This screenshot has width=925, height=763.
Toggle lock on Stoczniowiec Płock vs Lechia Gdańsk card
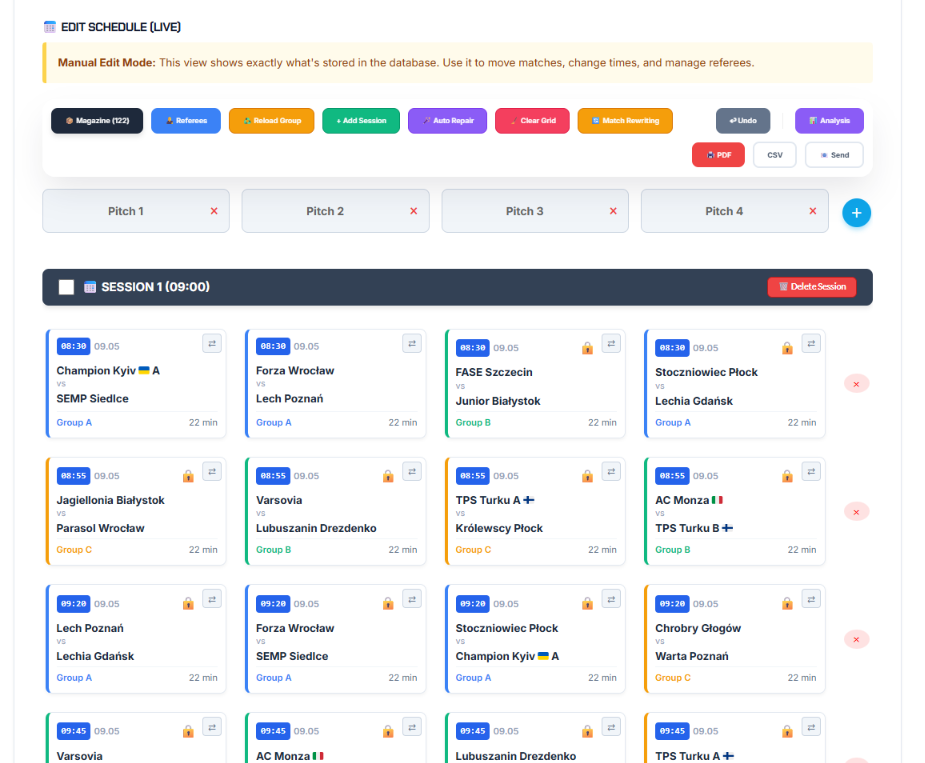[787, 348]
